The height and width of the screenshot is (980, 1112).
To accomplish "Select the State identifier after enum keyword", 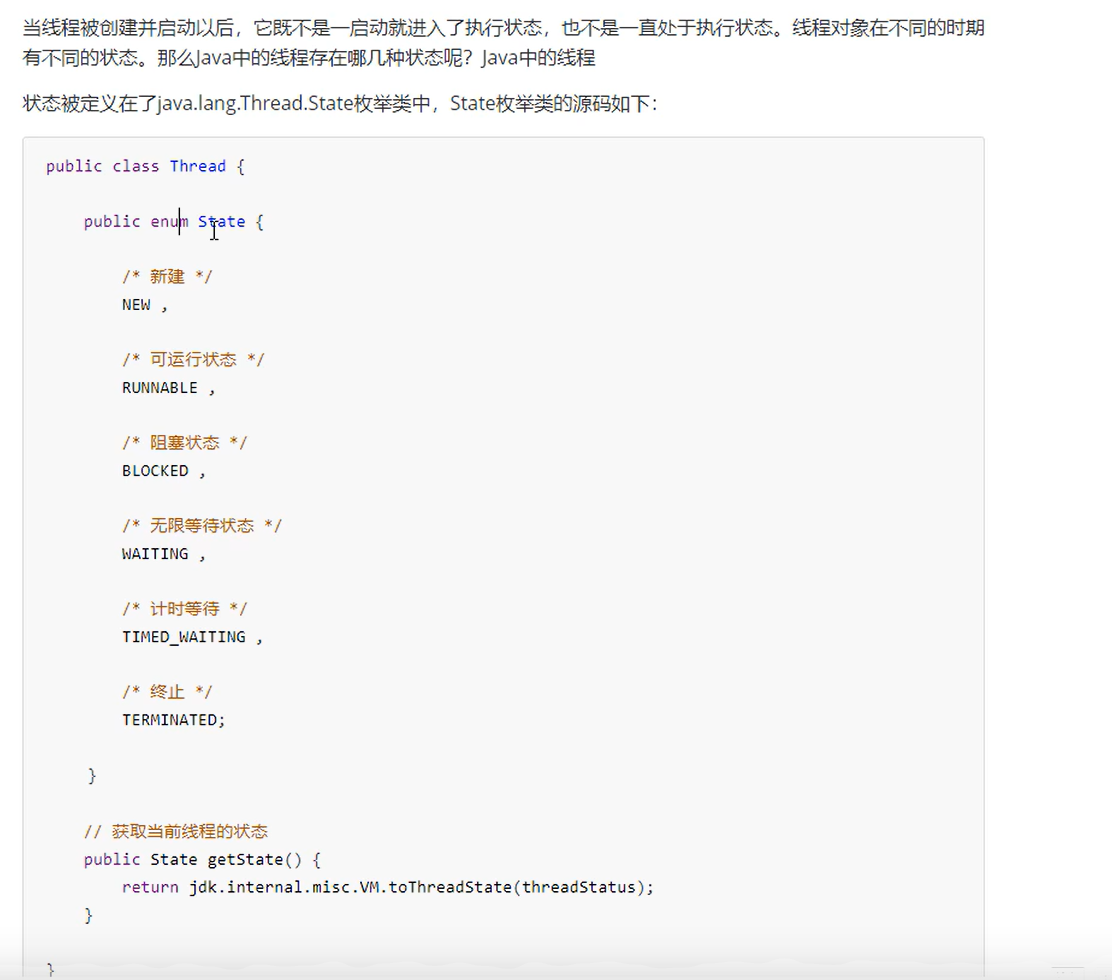I will coord(221,221).
